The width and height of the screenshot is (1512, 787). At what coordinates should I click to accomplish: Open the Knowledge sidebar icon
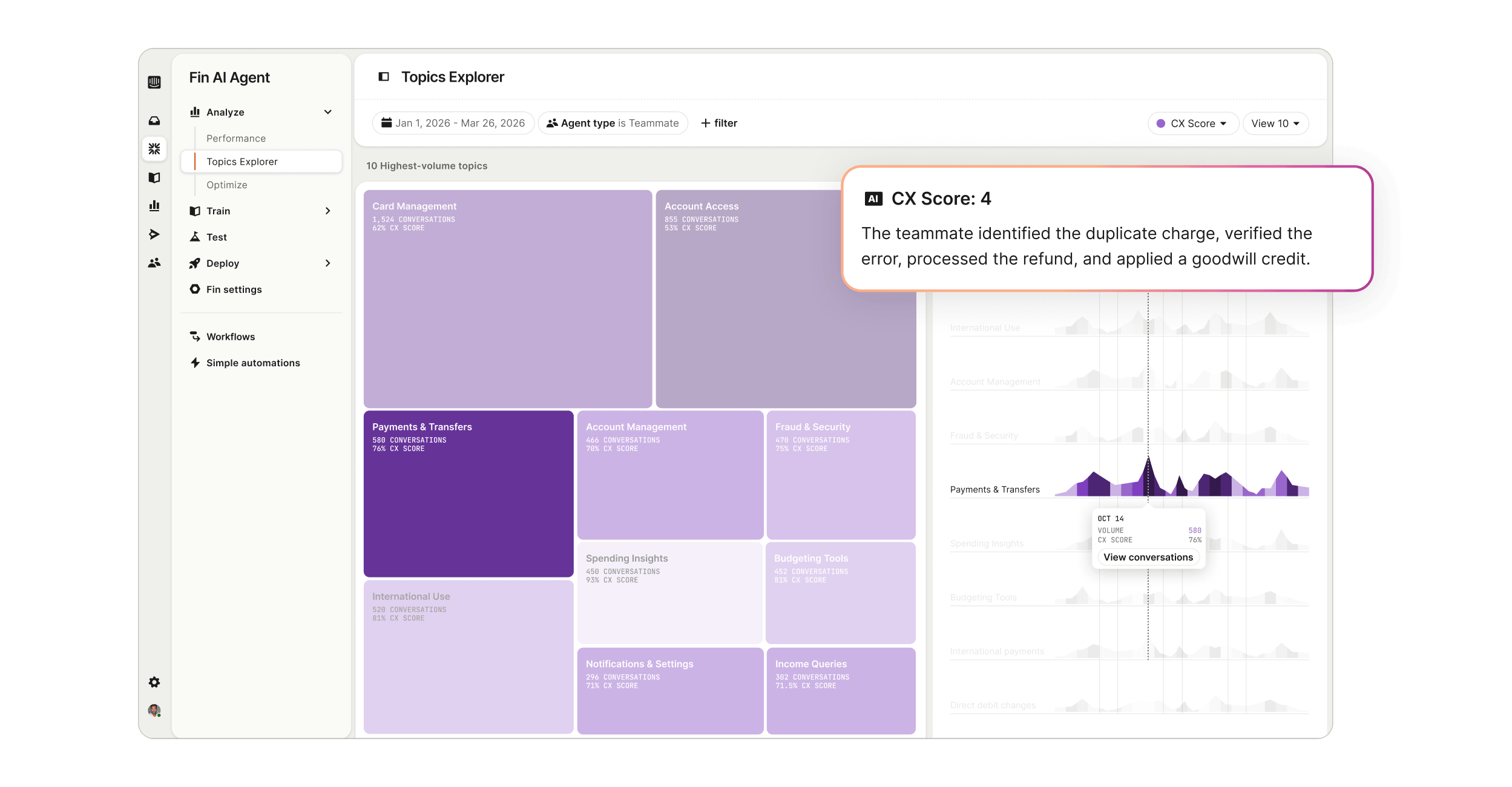154,177
